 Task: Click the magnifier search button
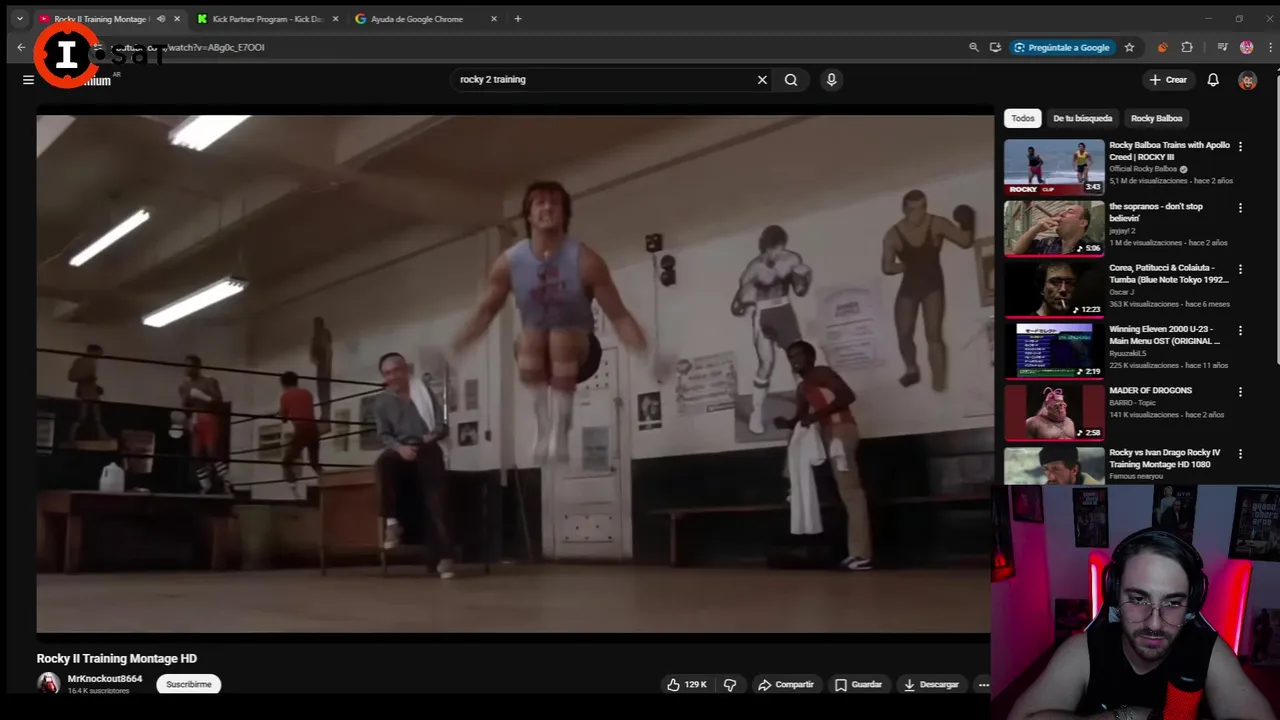coord(791,80)
